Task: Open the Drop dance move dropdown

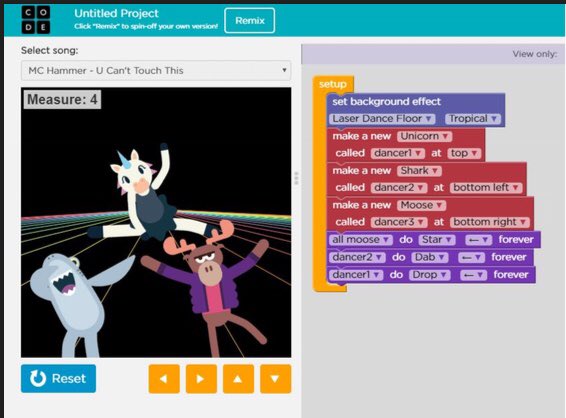Action: click(x=430, y=275)
